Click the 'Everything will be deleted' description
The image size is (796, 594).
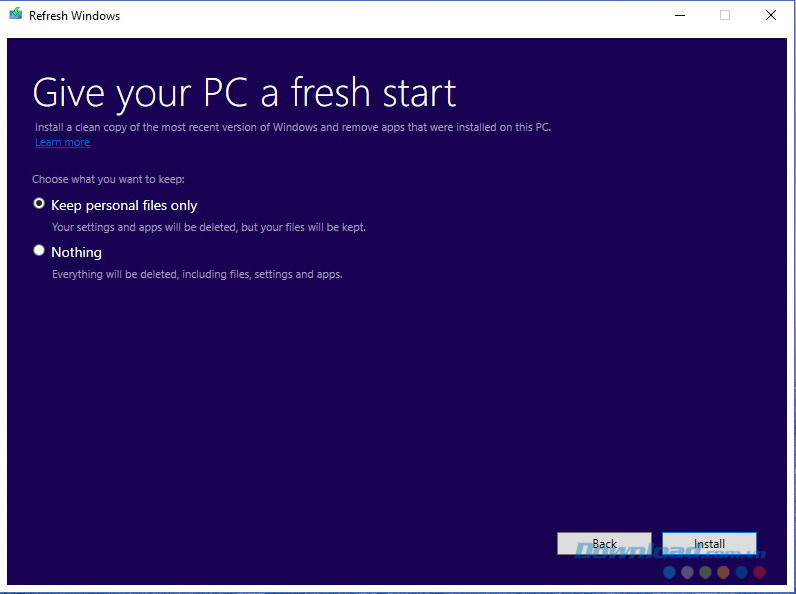point(197,275)
